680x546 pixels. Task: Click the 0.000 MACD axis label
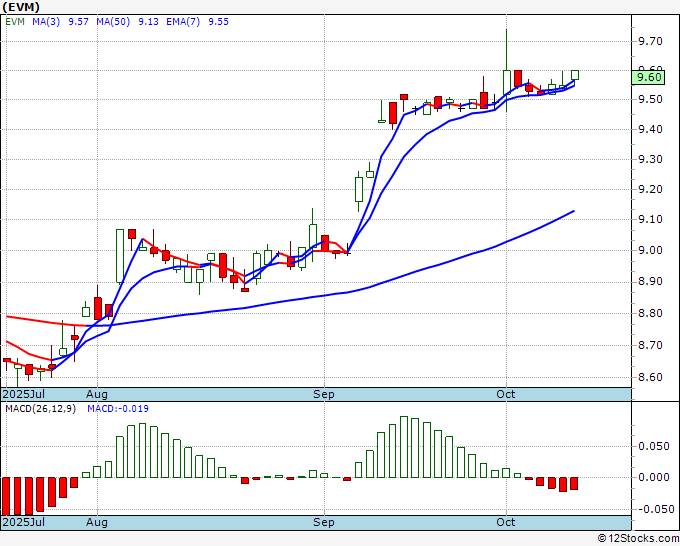coord(654,477)
